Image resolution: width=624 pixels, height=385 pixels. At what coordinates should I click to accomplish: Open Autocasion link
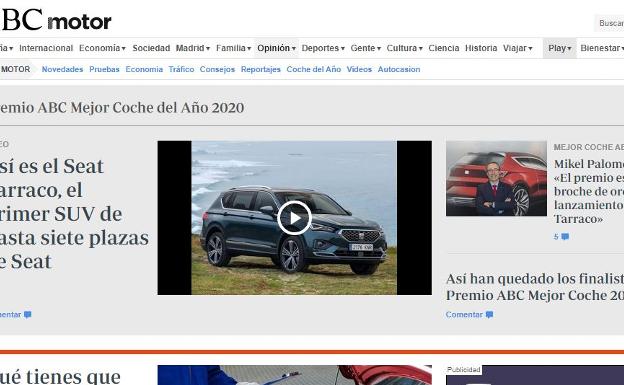tap(399, 69)
